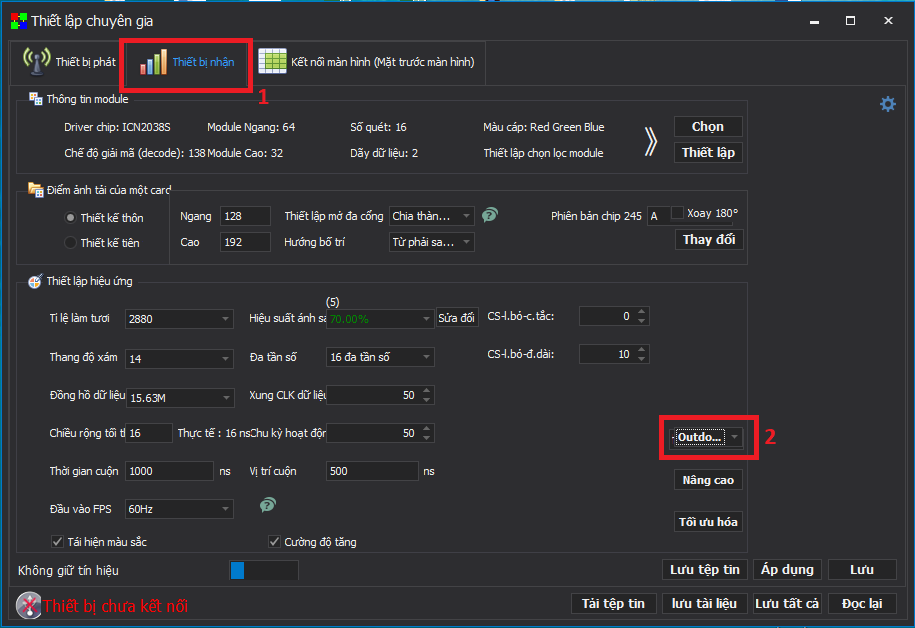Open the Thiết bị nhận tab
This screenshot has height=628, width=915.
coord(186,62)
